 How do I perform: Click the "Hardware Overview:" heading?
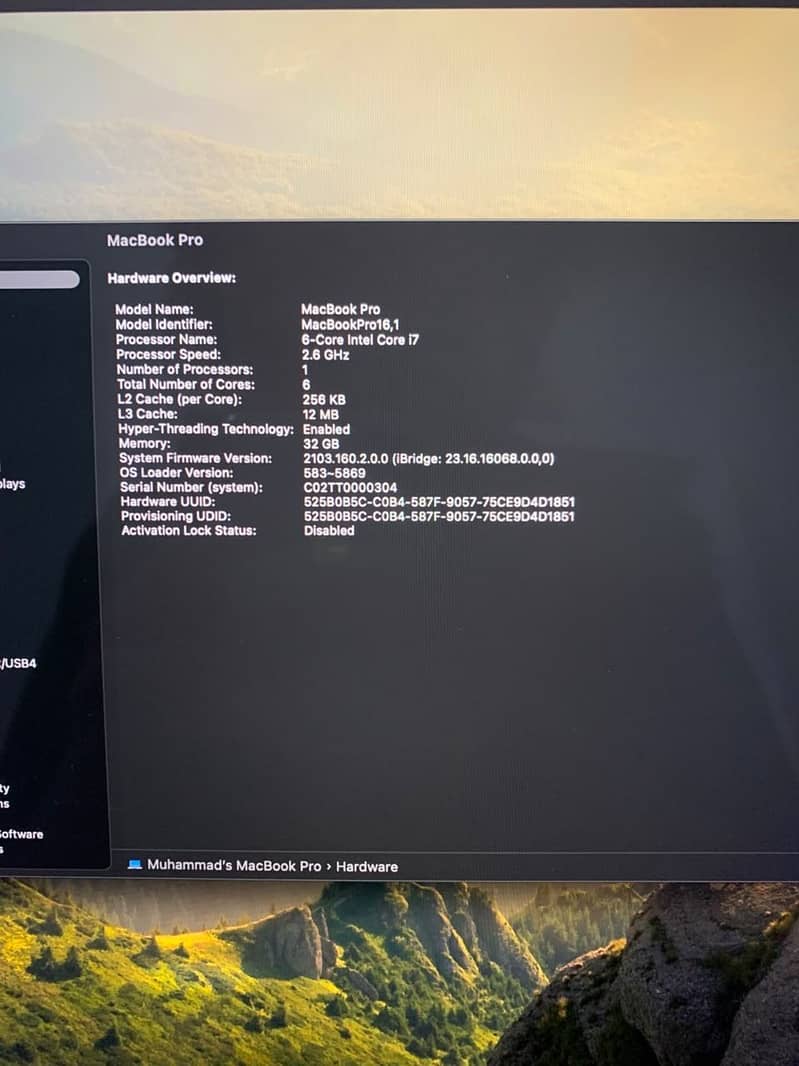pos(171,278)
